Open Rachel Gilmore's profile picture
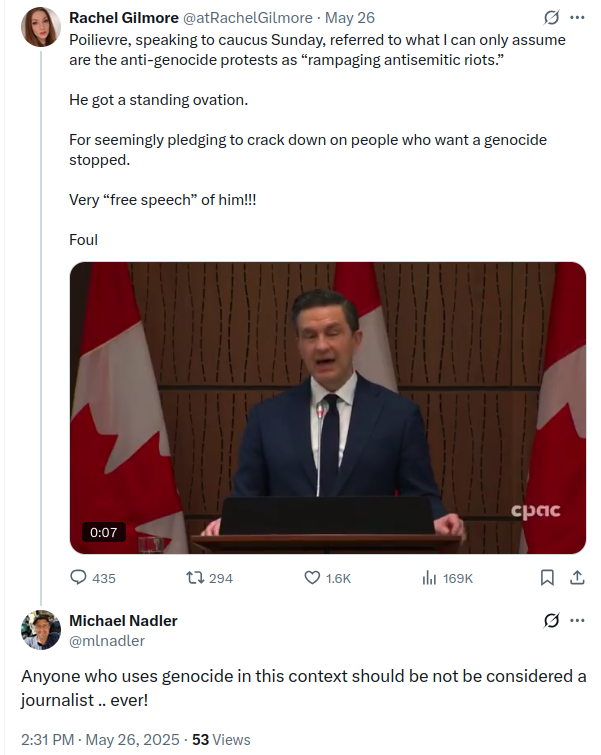The image size is (601, 755). (41, 27)
